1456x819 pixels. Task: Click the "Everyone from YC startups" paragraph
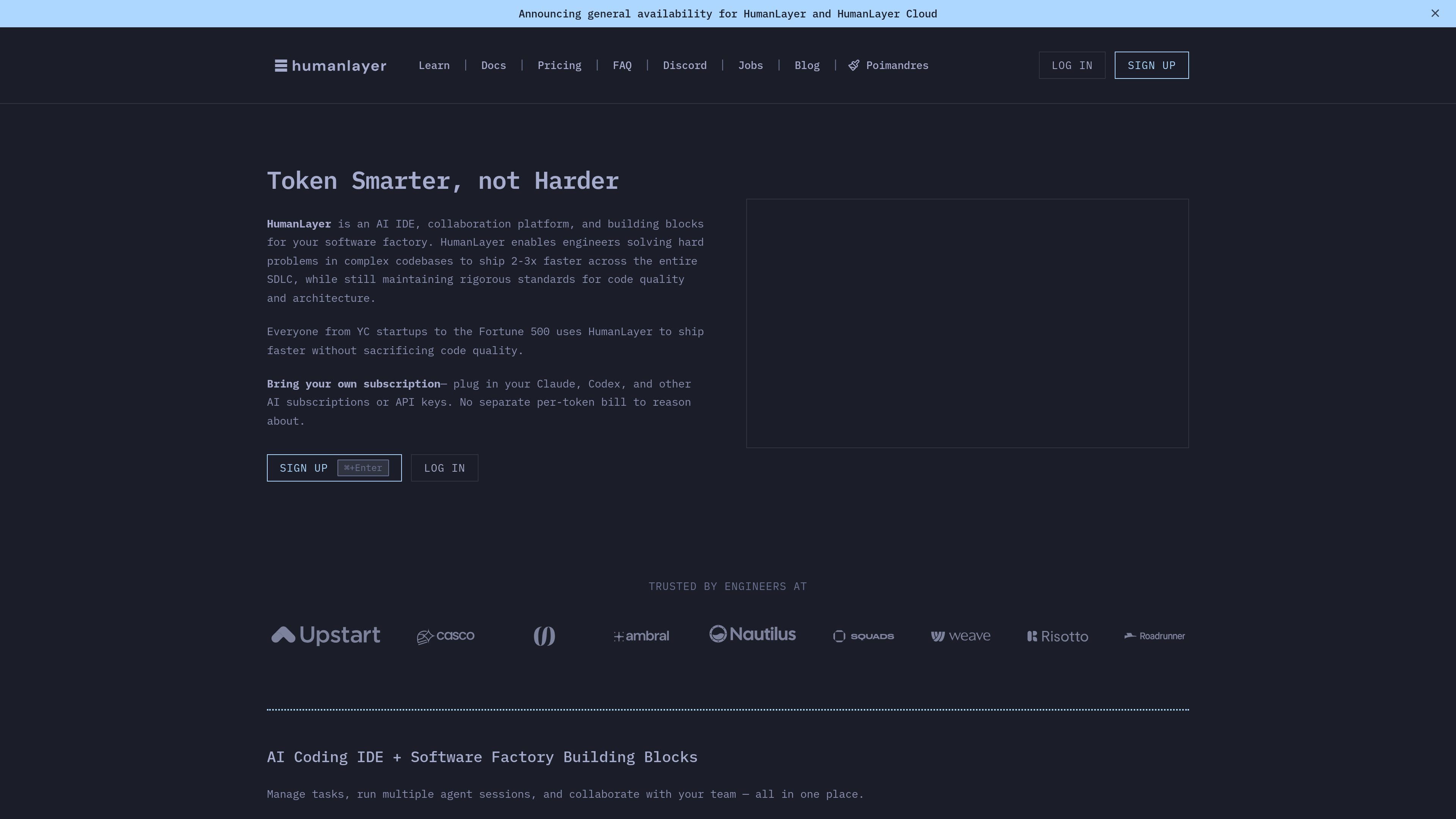pos(485,341)
